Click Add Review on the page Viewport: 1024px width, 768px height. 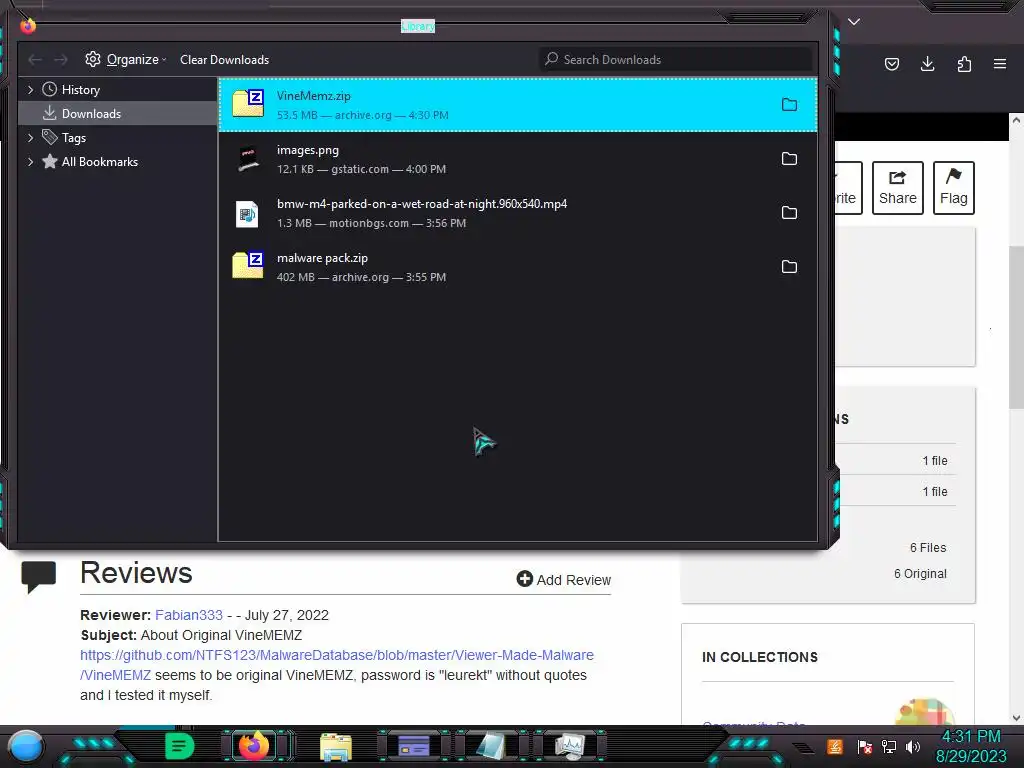[564, 579]
